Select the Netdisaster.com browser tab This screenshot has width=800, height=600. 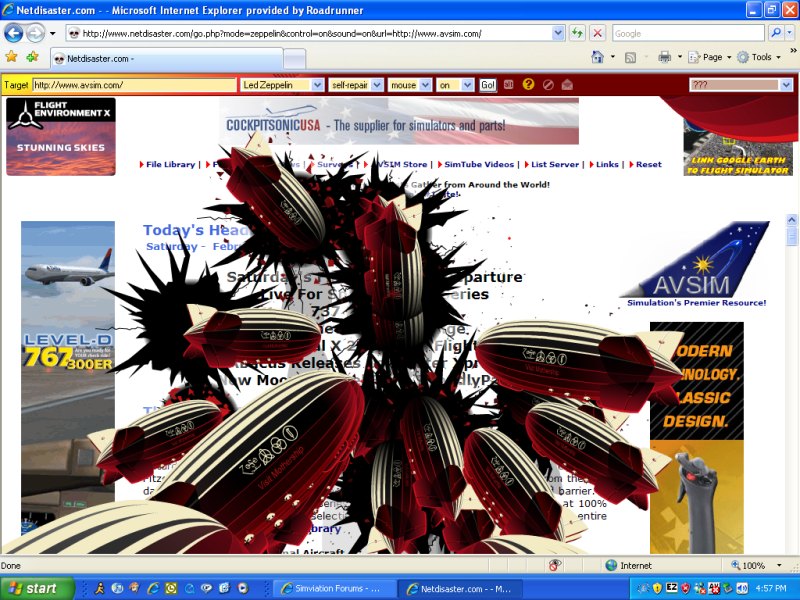coord(167,59)
